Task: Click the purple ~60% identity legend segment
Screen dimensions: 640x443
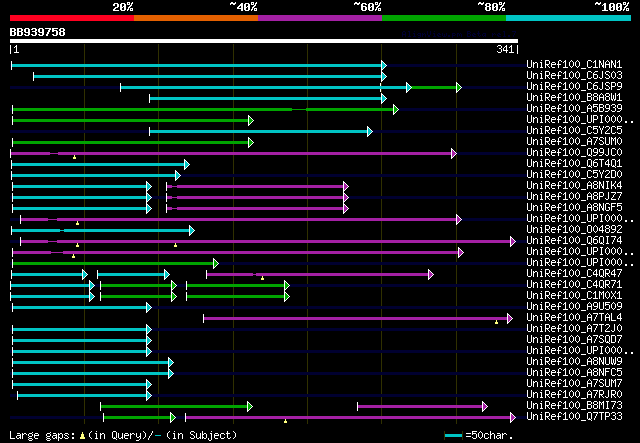Action: [x=320, y=18]
